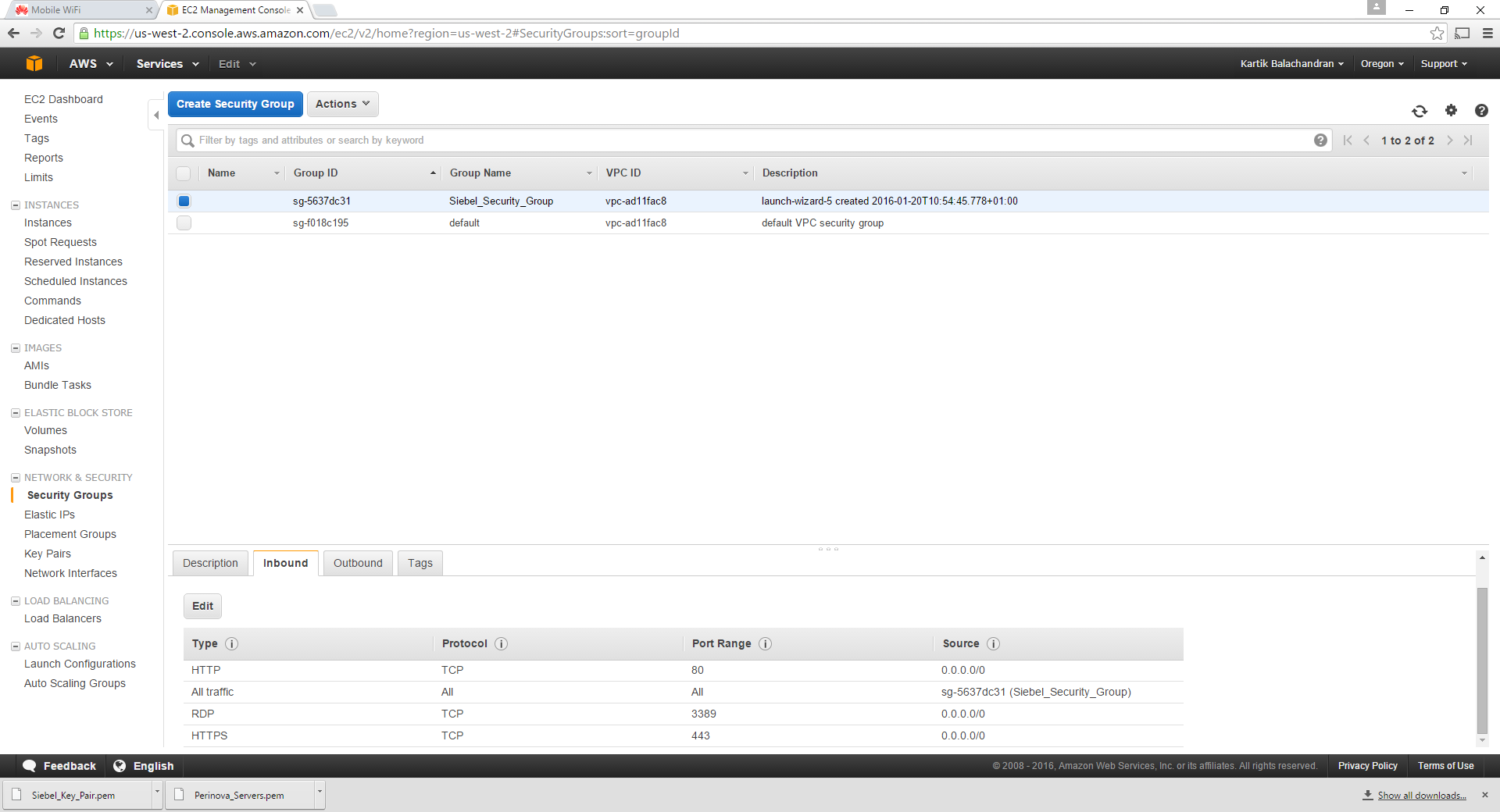Viewport: 1500px width, 812px height.
Task: Click the search magnifier icon in filter box
Action: [x=187, y=141]
